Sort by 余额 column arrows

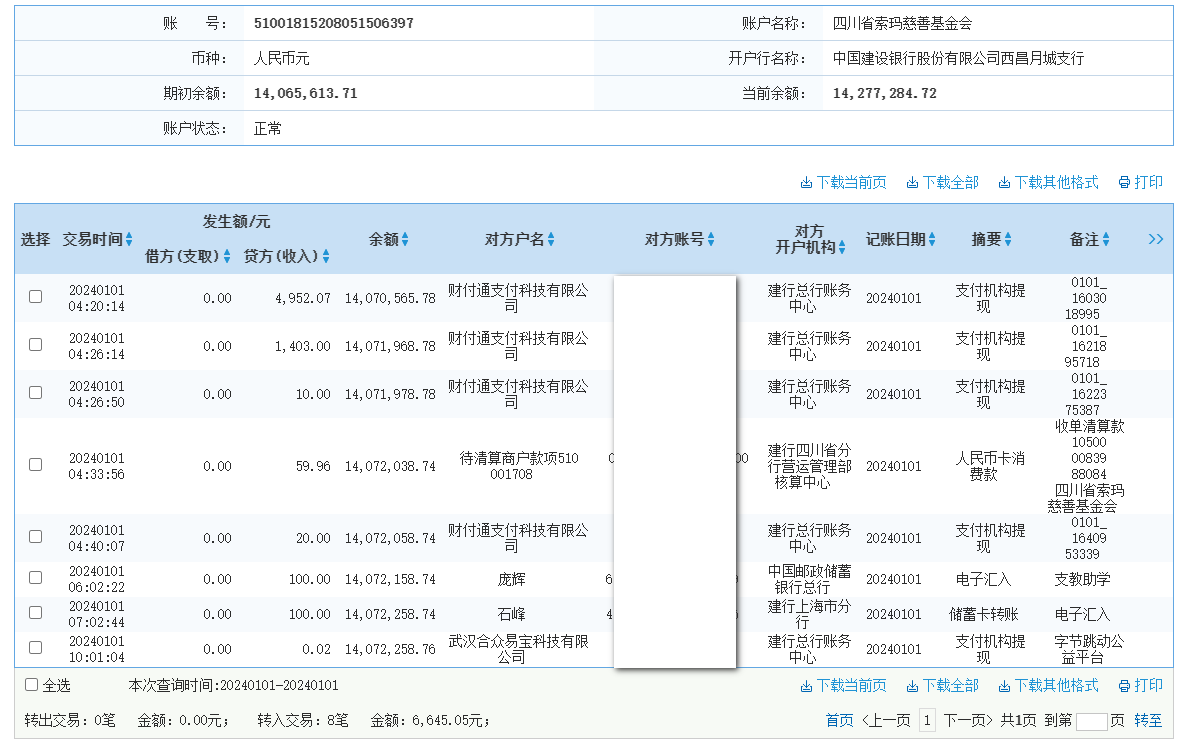point(405,239)
